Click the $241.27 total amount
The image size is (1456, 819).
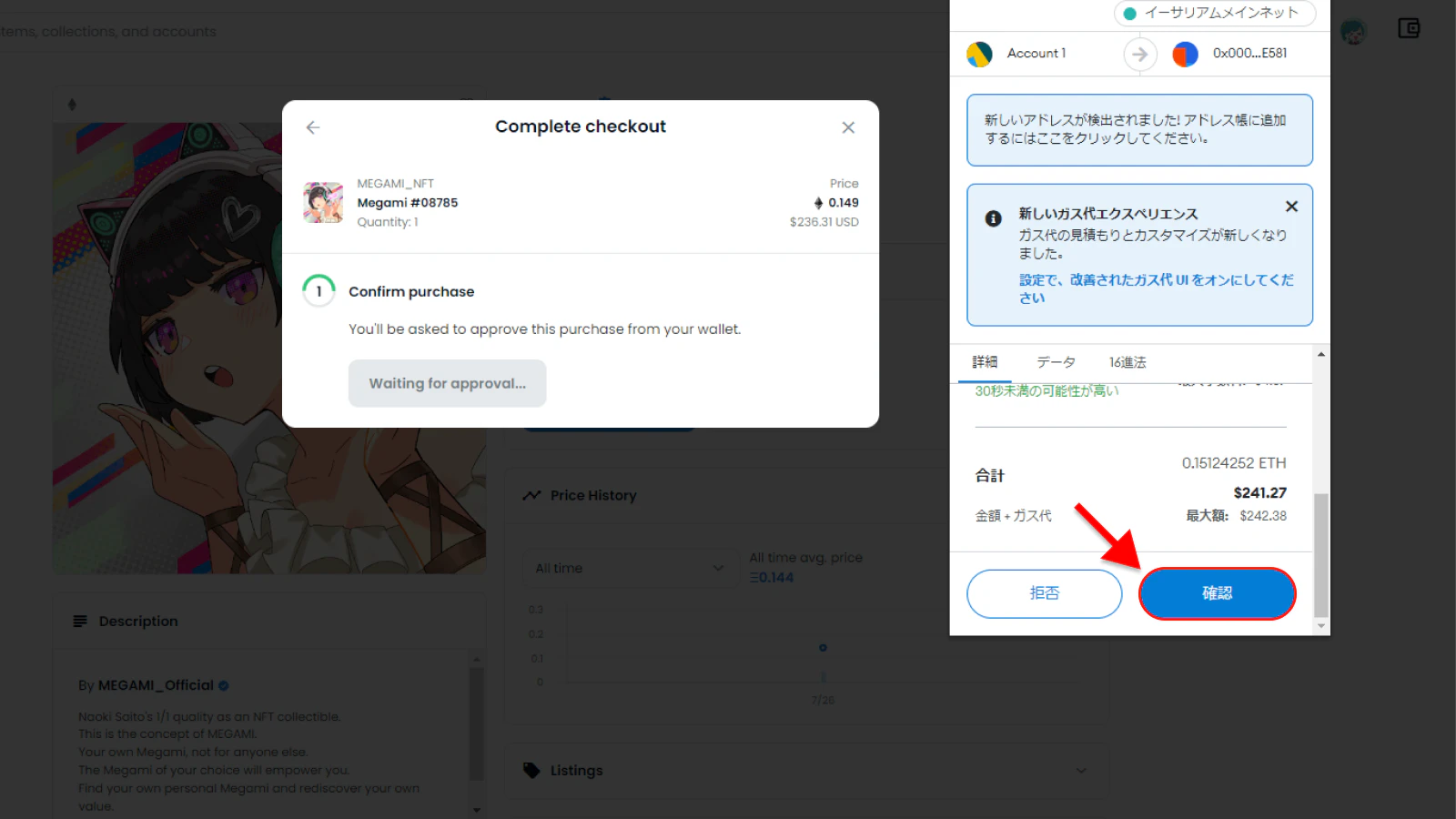click(x=1259, y=492)
